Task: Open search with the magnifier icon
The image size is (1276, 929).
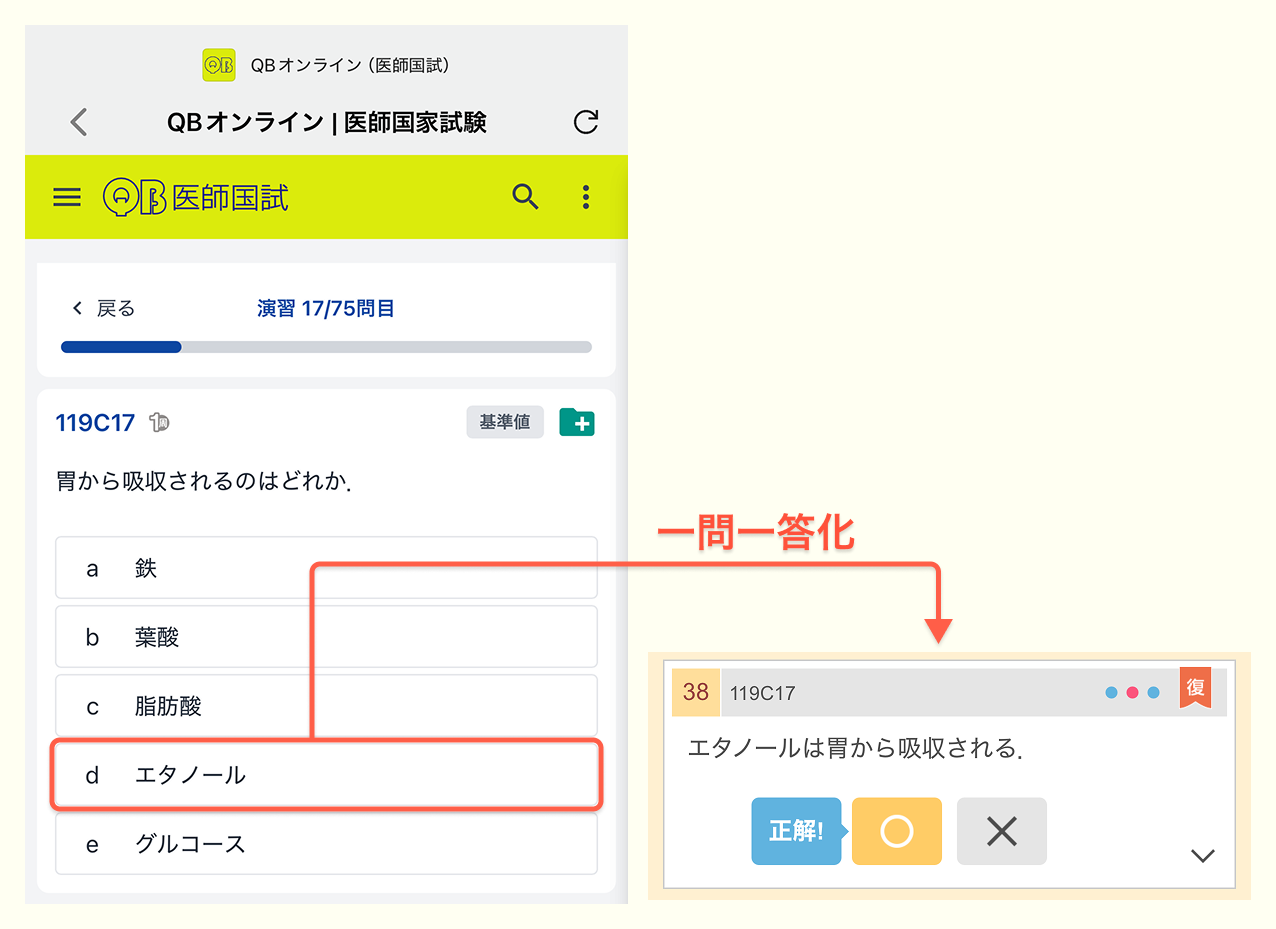Action: [525, 197]
